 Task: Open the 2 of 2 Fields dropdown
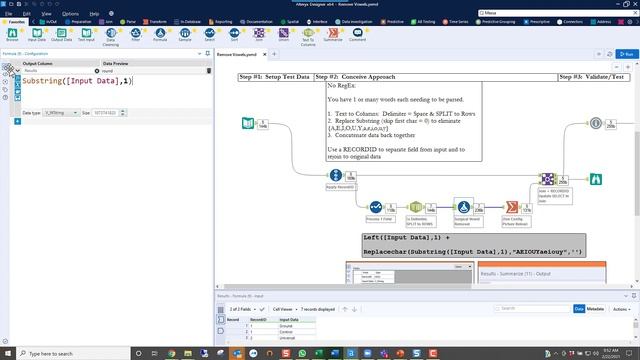coord(242,309)
